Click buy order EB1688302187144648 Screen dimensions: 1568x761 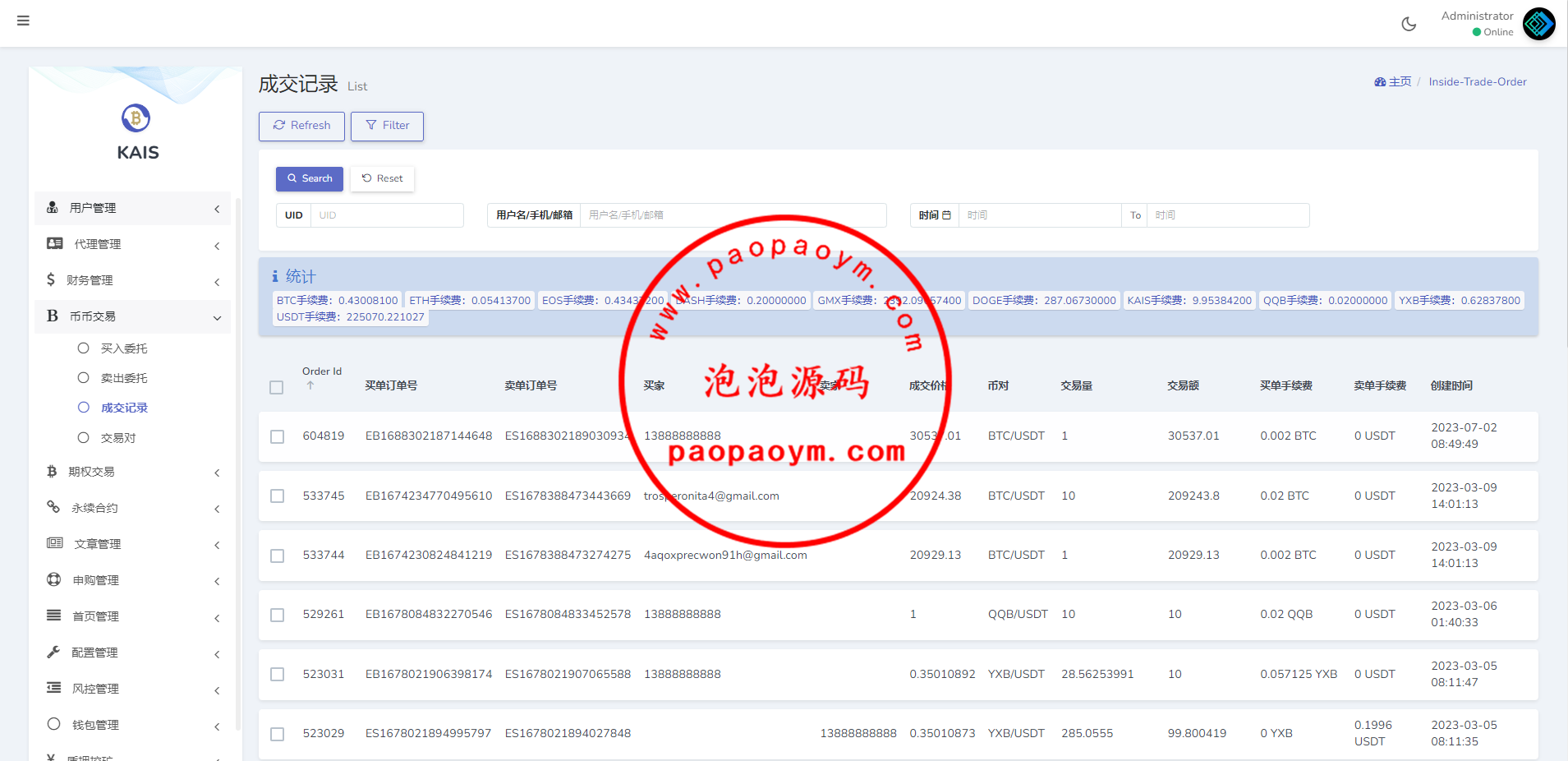(429, 436)
